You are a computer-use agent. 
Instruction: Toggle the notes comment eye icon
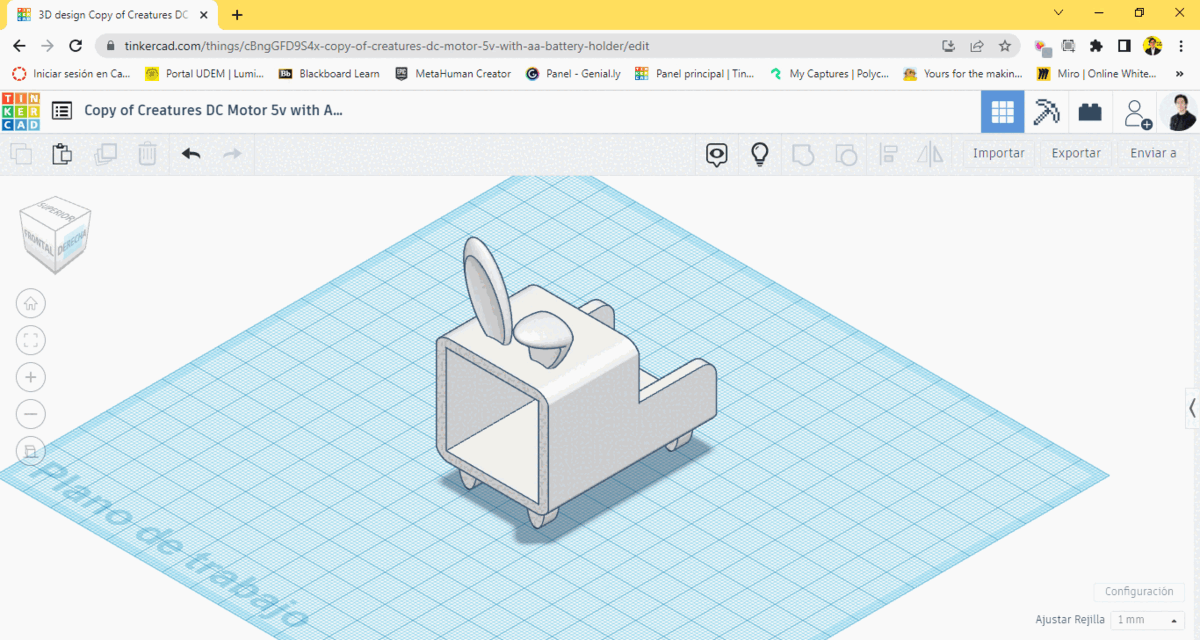[717, 154]
